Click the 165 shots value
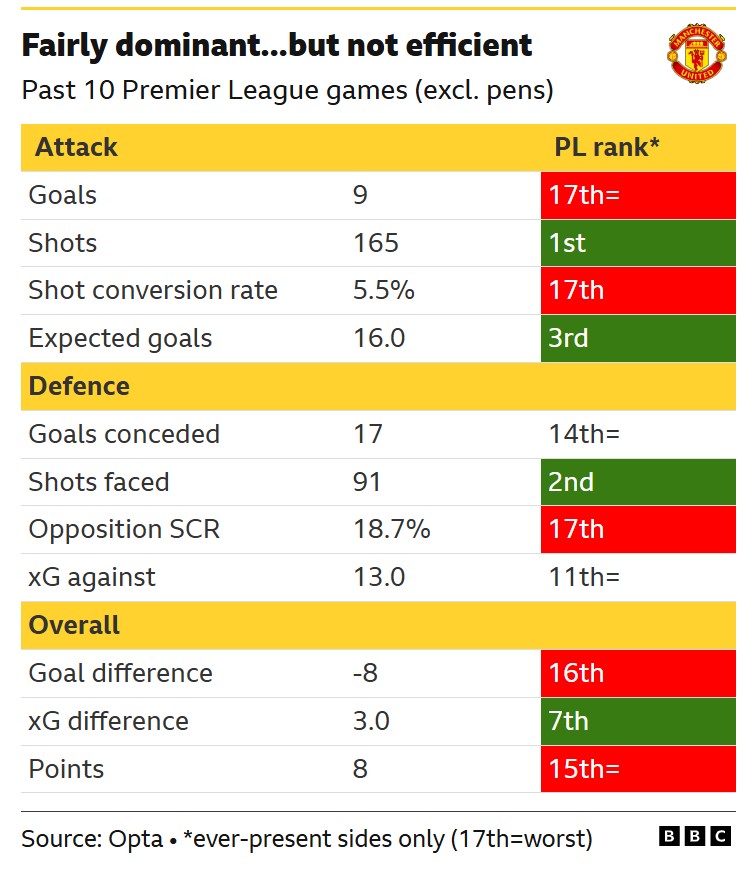The height and width of the screenshot is (871, 753). coord(375,243)
